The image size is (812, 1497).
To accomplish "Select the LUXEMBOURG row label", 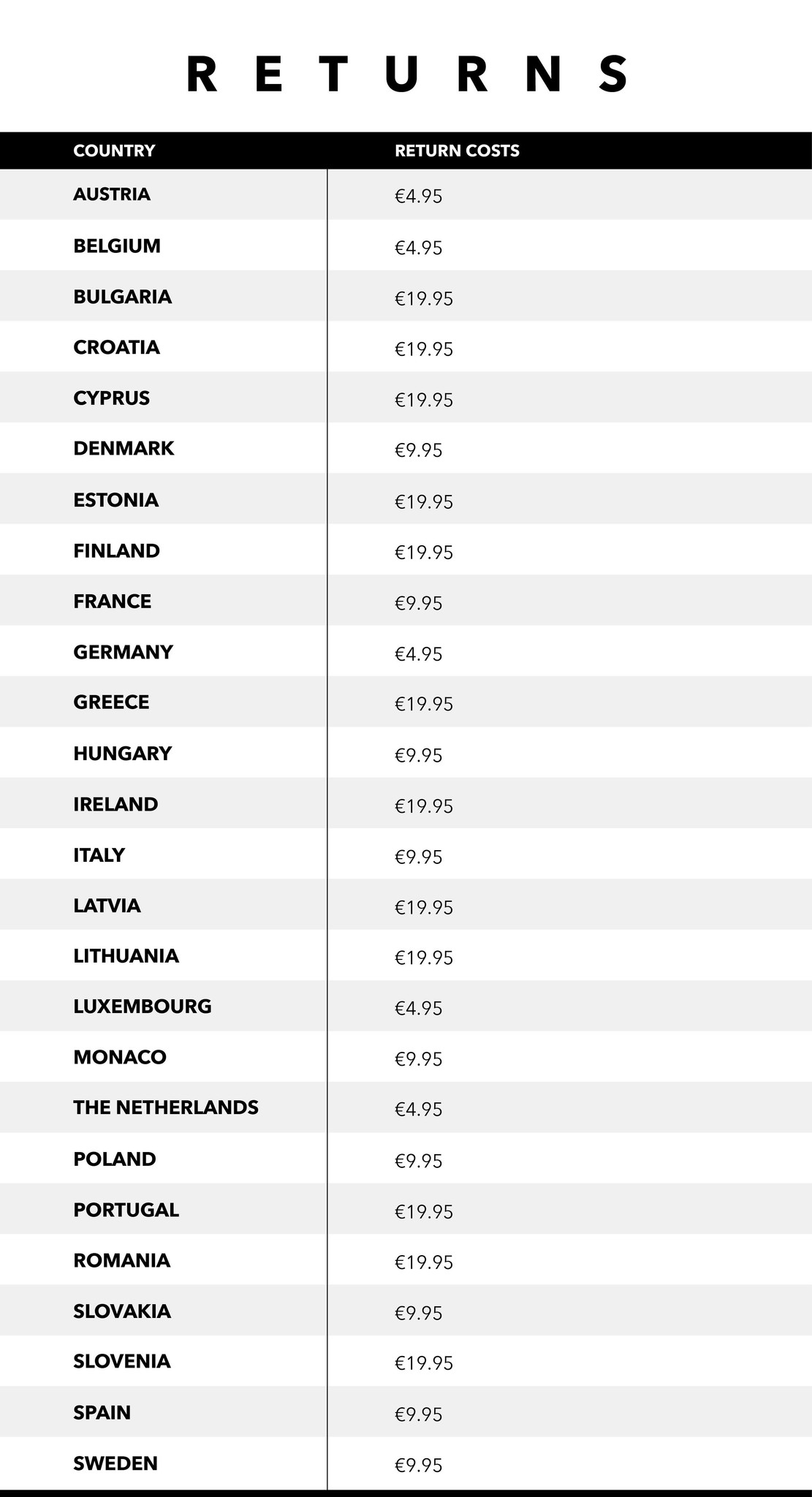I will coord(143,1007).
